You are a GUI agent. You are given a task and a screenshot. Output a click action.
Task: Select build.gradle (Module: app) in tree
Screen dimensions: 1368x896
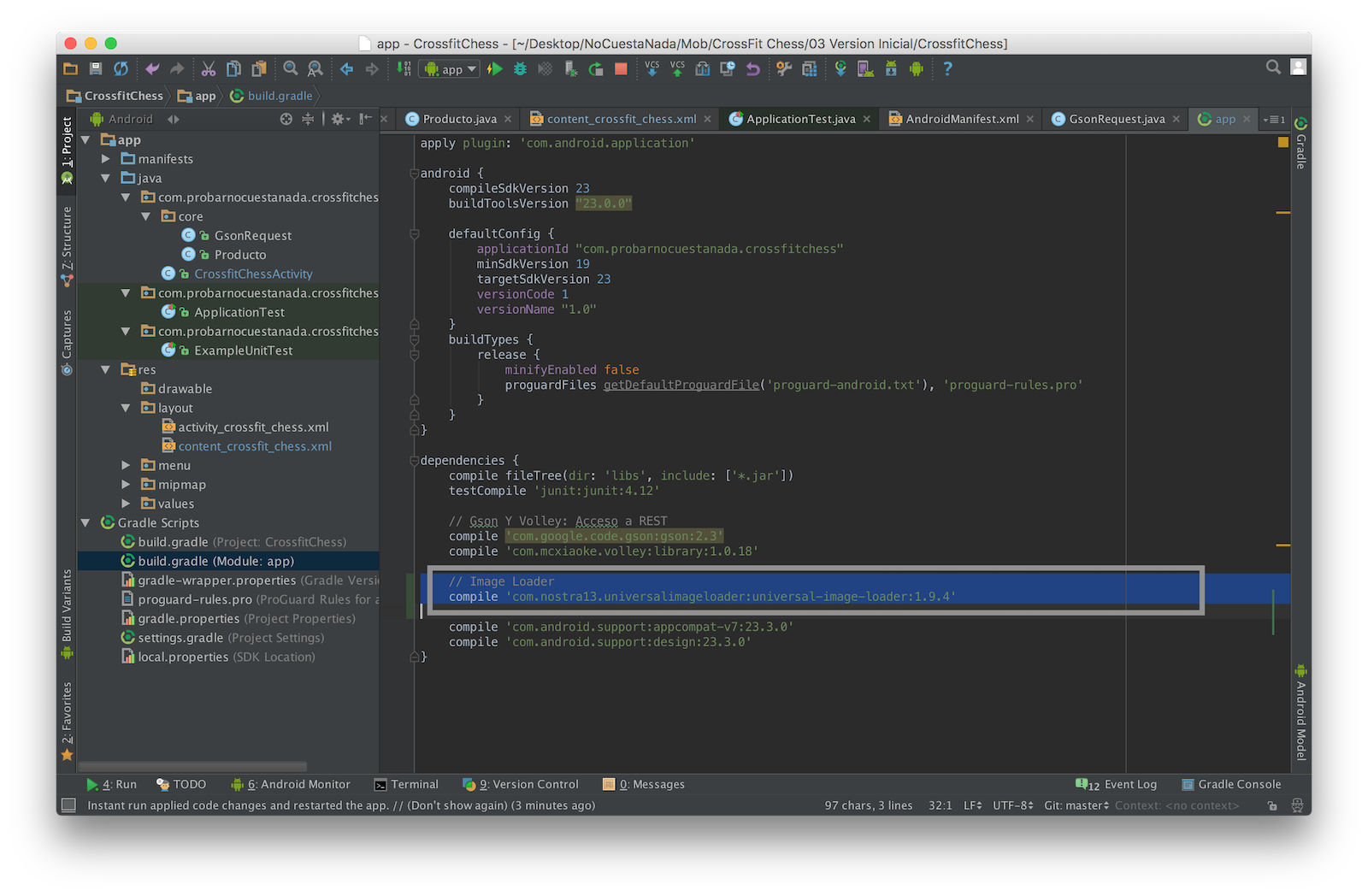(228, 561)
